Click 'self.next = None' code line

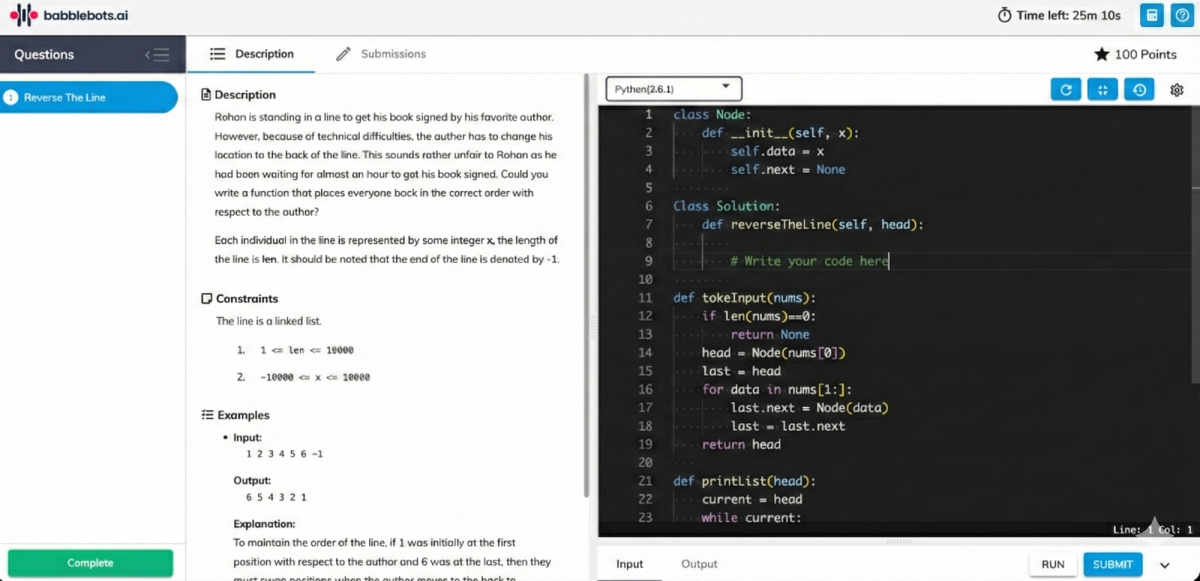point(788,170)
